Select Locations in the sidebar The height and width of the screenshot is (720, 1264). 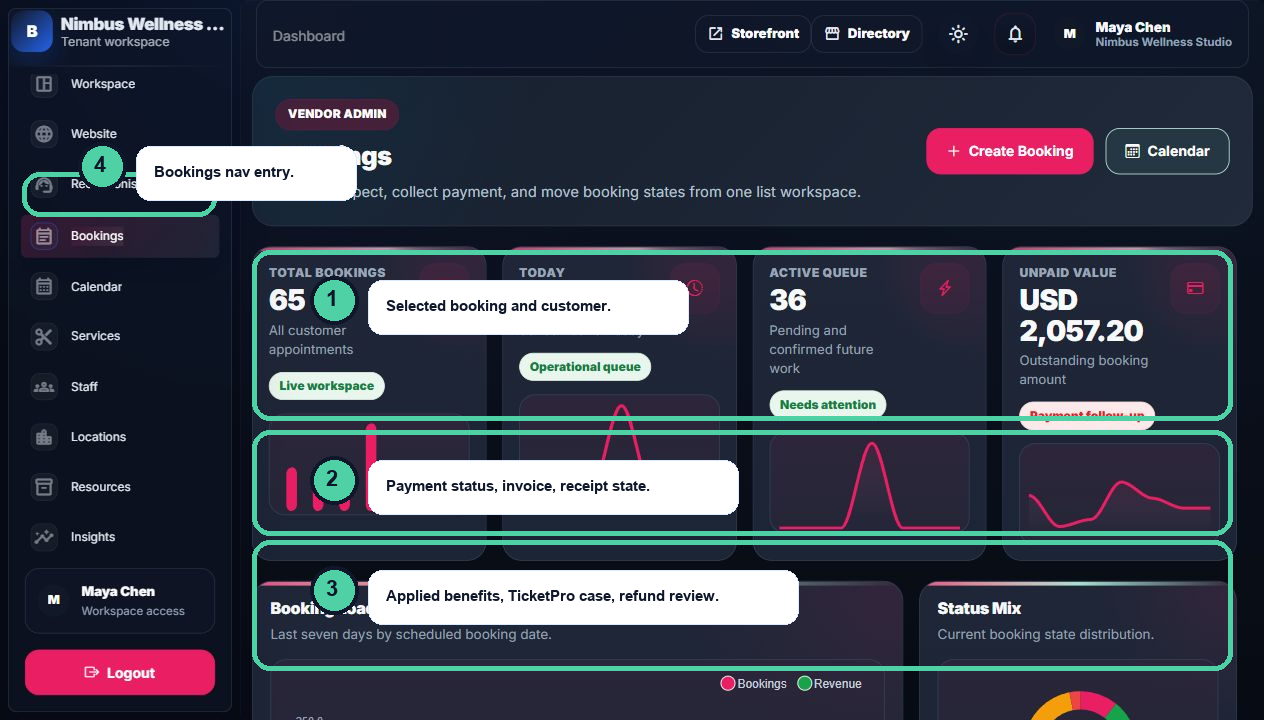tap(120, 437)
